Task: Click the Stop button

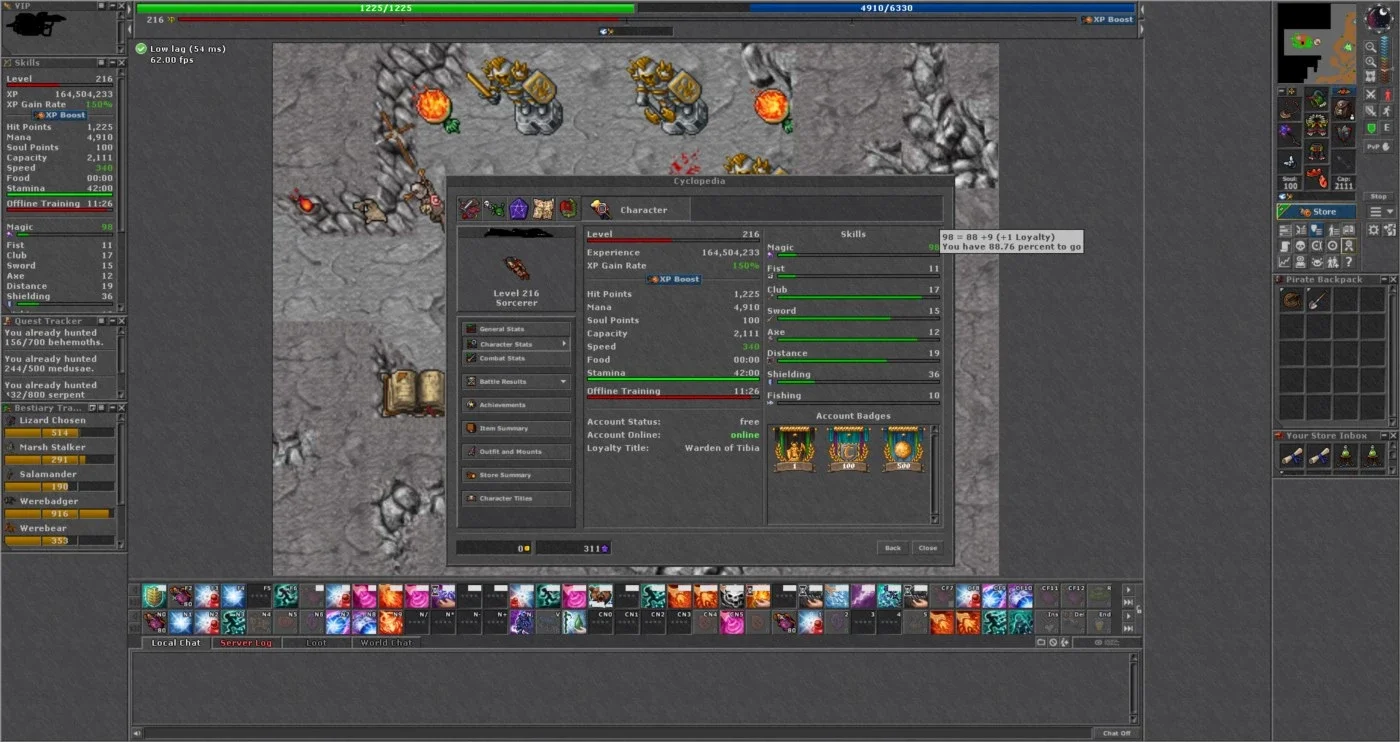Action: coord(1378,196)
